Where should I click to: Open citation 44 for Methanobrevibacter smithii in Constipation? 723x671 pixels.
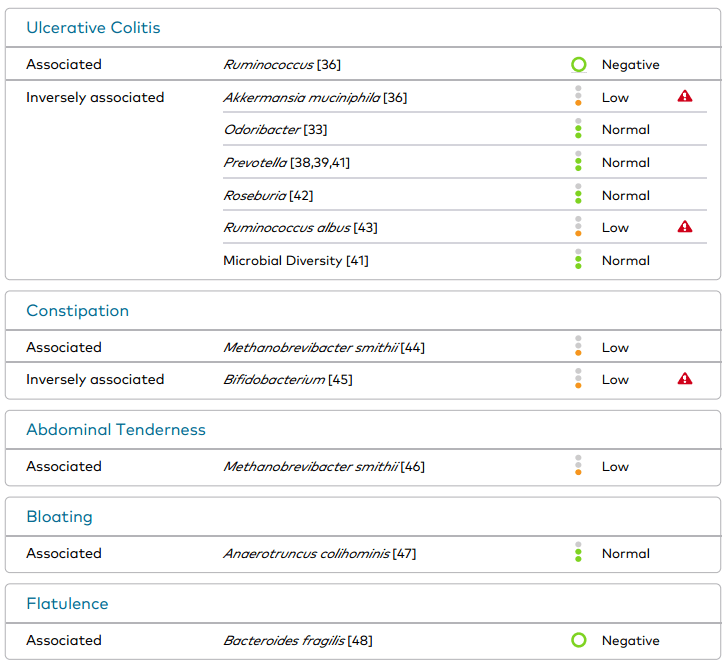[412, 348]
